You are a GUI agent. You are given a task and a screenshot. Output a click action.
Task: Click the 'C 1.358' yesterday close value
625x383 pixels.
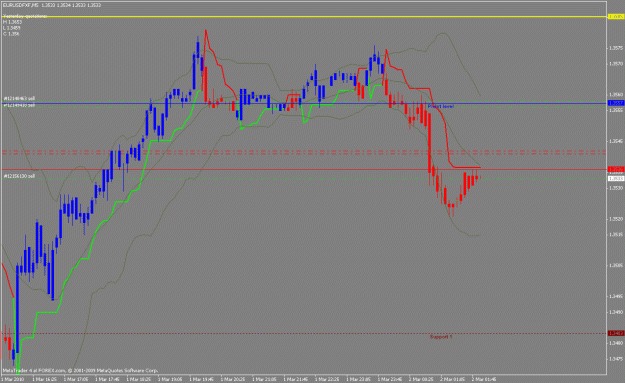pos(11,34)
